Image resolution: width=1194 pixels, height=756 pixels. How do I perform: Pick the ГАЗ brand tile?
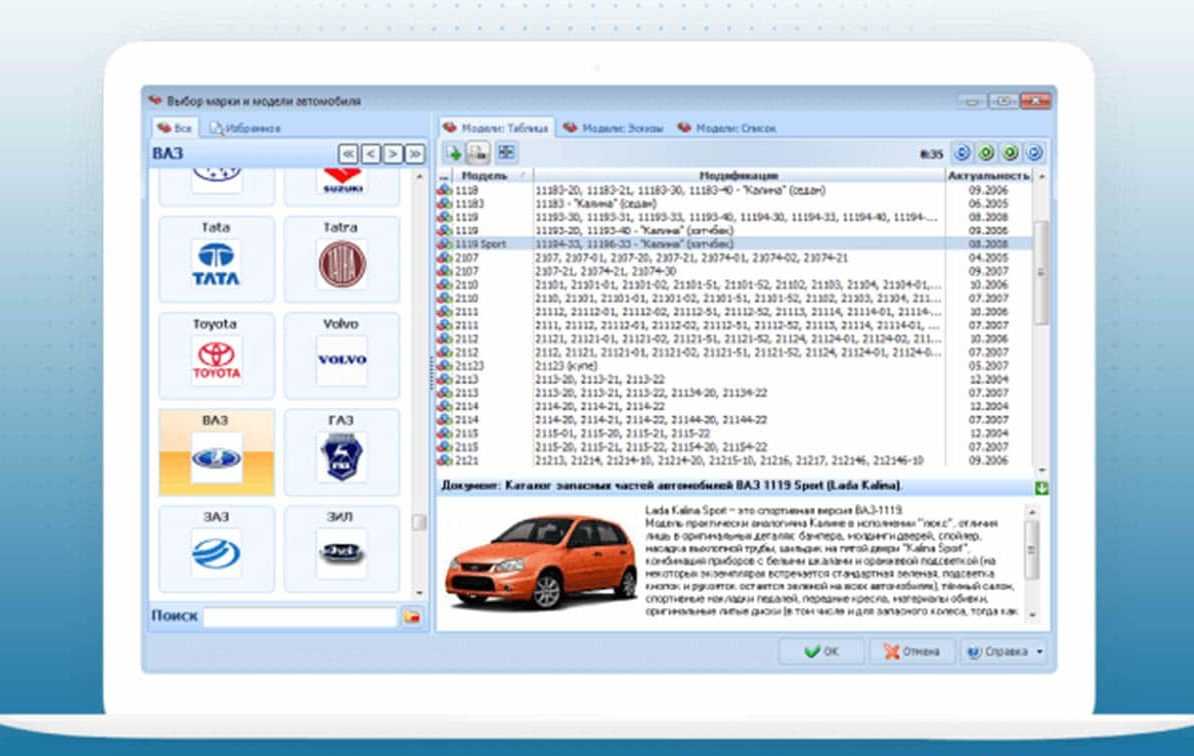pos(341,452)
